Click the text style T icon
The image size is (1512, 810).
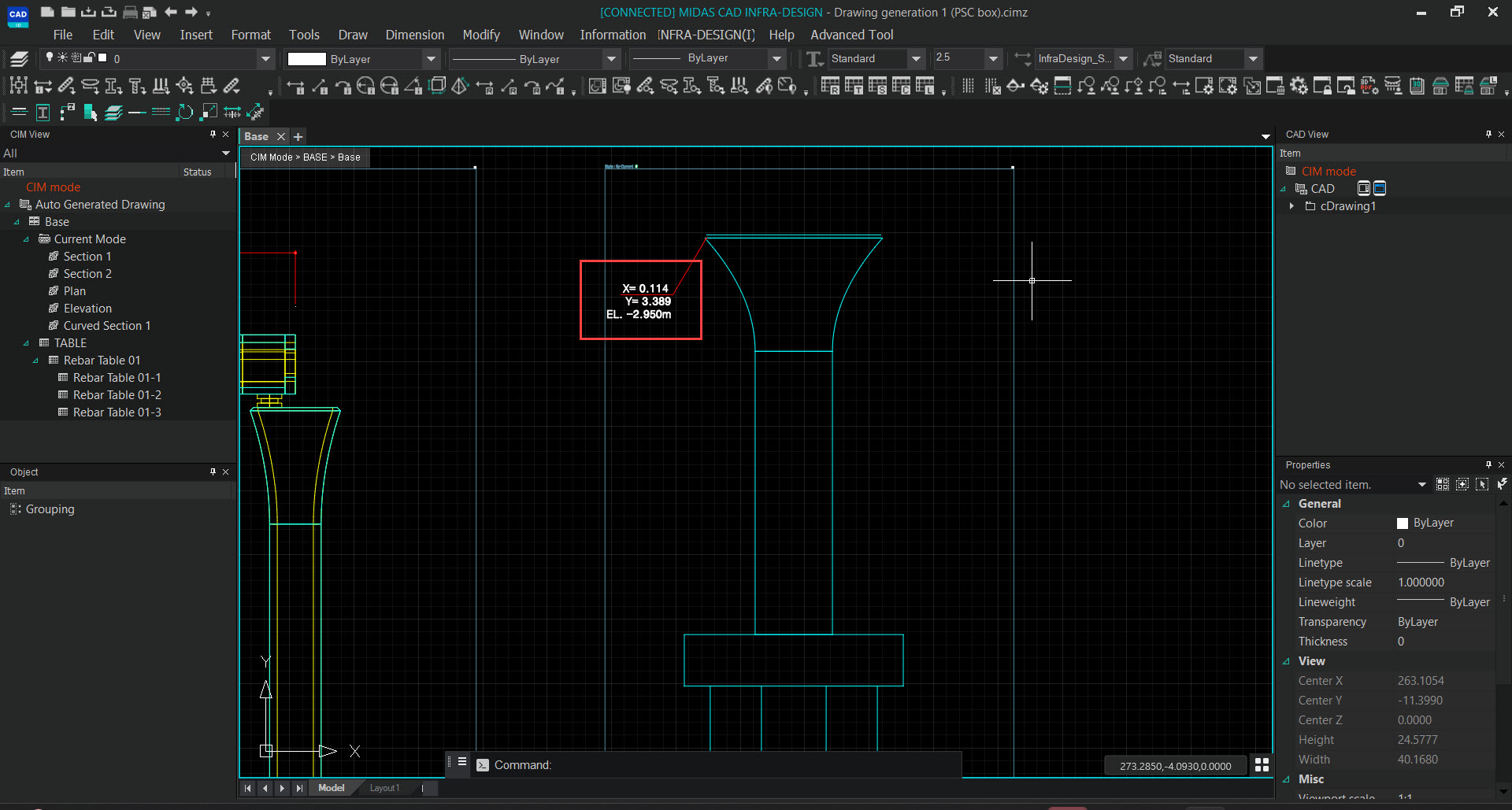[814, 59]
